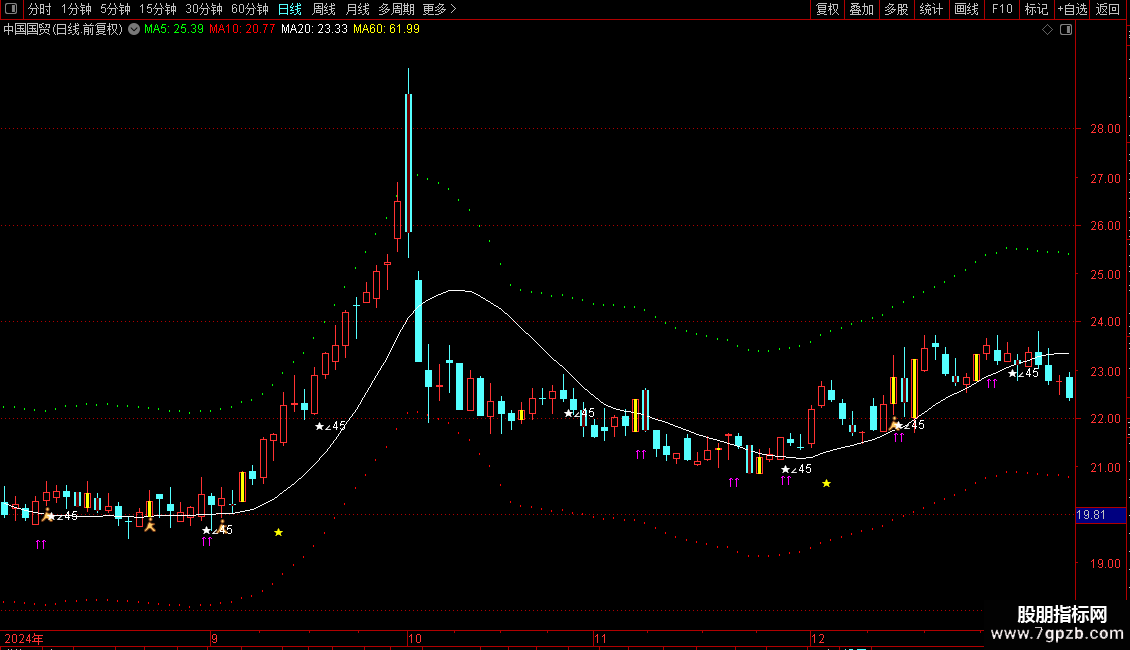
Task: Select the 5分钟 period tab
Action: (115, 9)
